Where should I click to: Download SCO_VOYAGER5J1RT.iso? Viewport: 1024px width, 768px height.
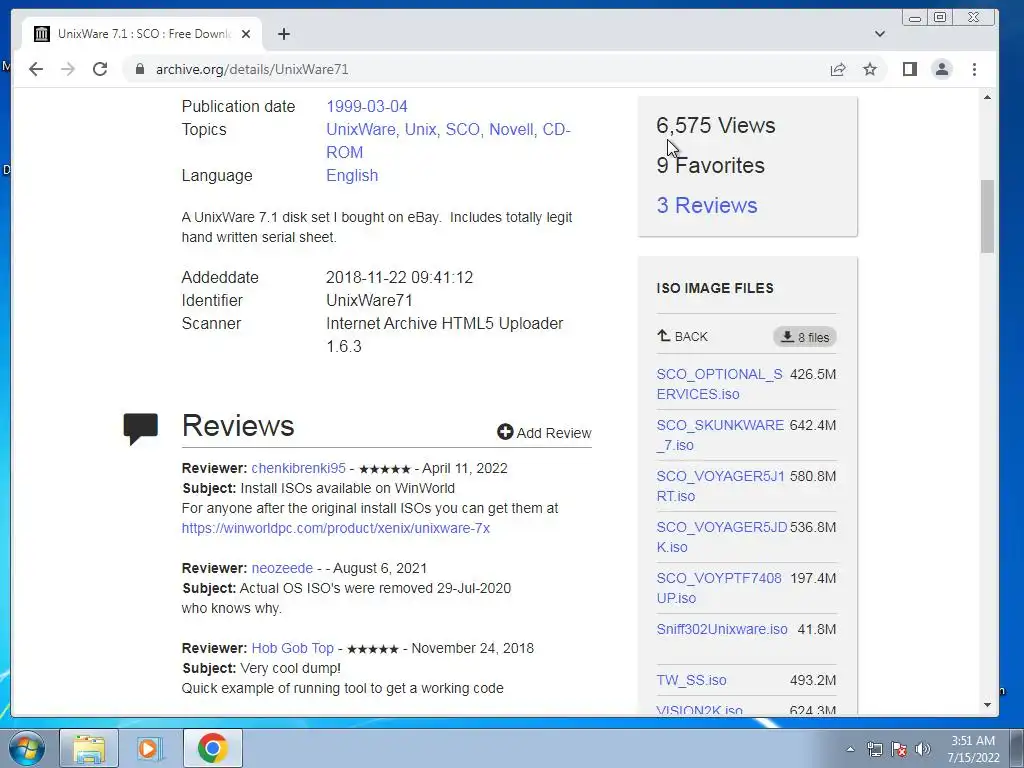click(720, 486)
